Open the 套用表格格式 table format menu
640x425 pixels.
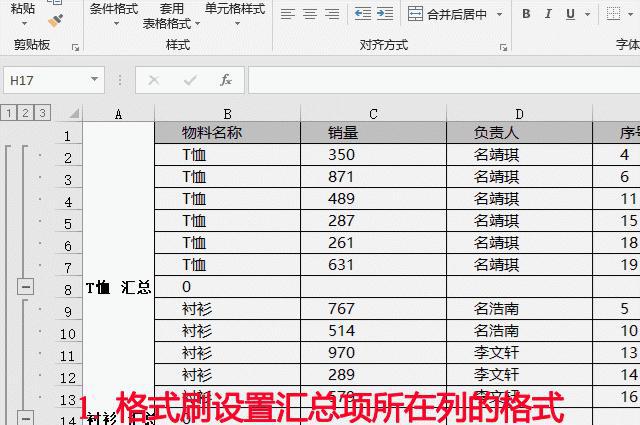pyautogui.click(x=171, y=16)
